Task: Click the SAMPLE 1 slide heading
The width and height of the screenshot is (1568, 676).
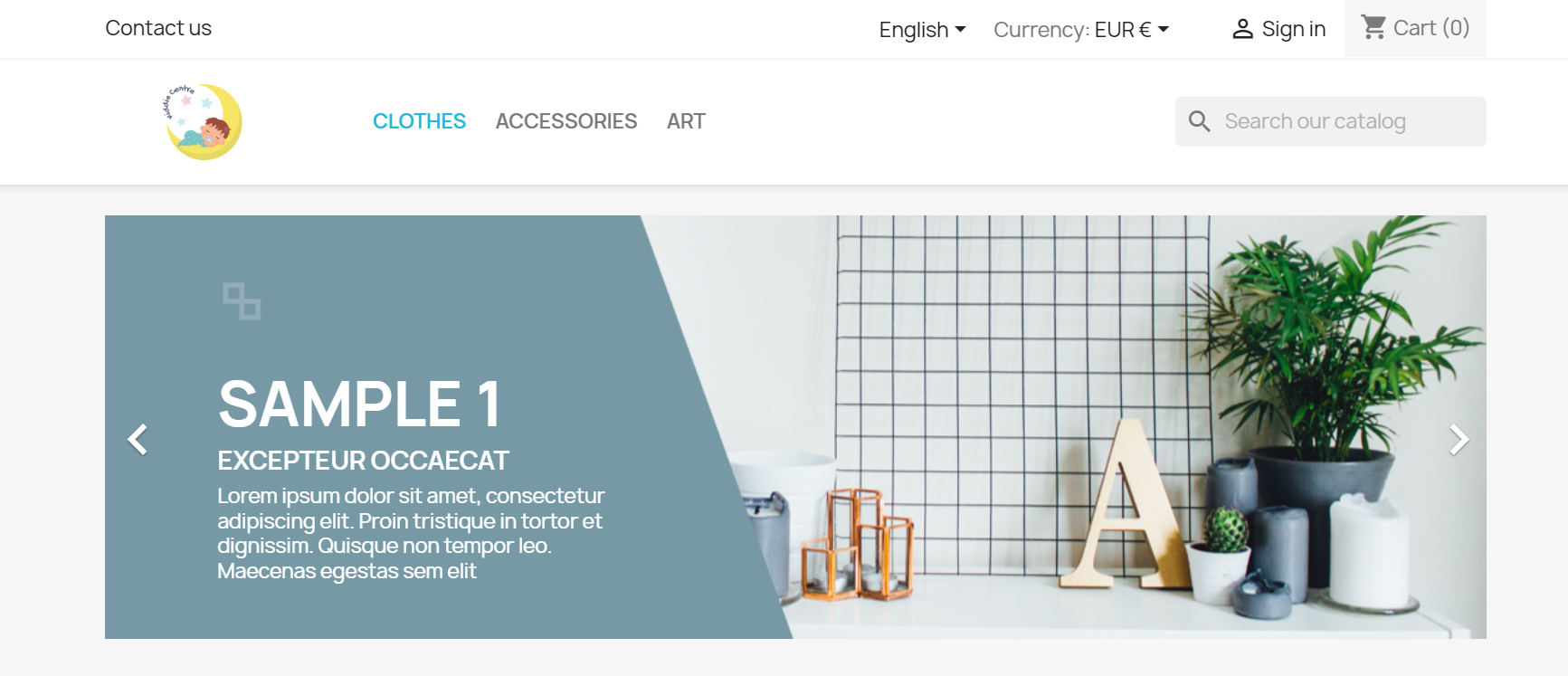Action: click(x=359, y=404)
